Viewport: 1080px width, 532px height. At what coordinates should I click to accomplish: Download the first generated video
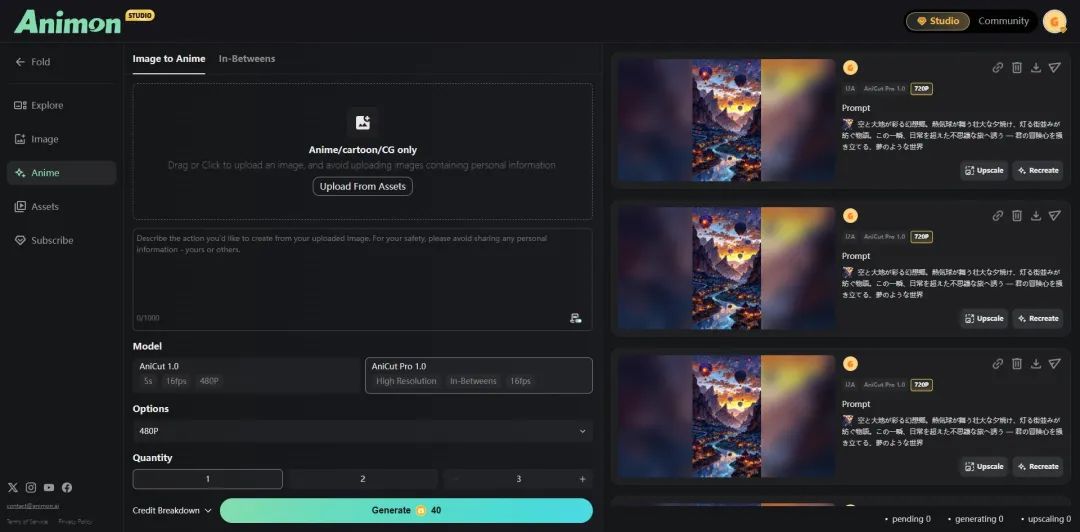coord(1035,68)
